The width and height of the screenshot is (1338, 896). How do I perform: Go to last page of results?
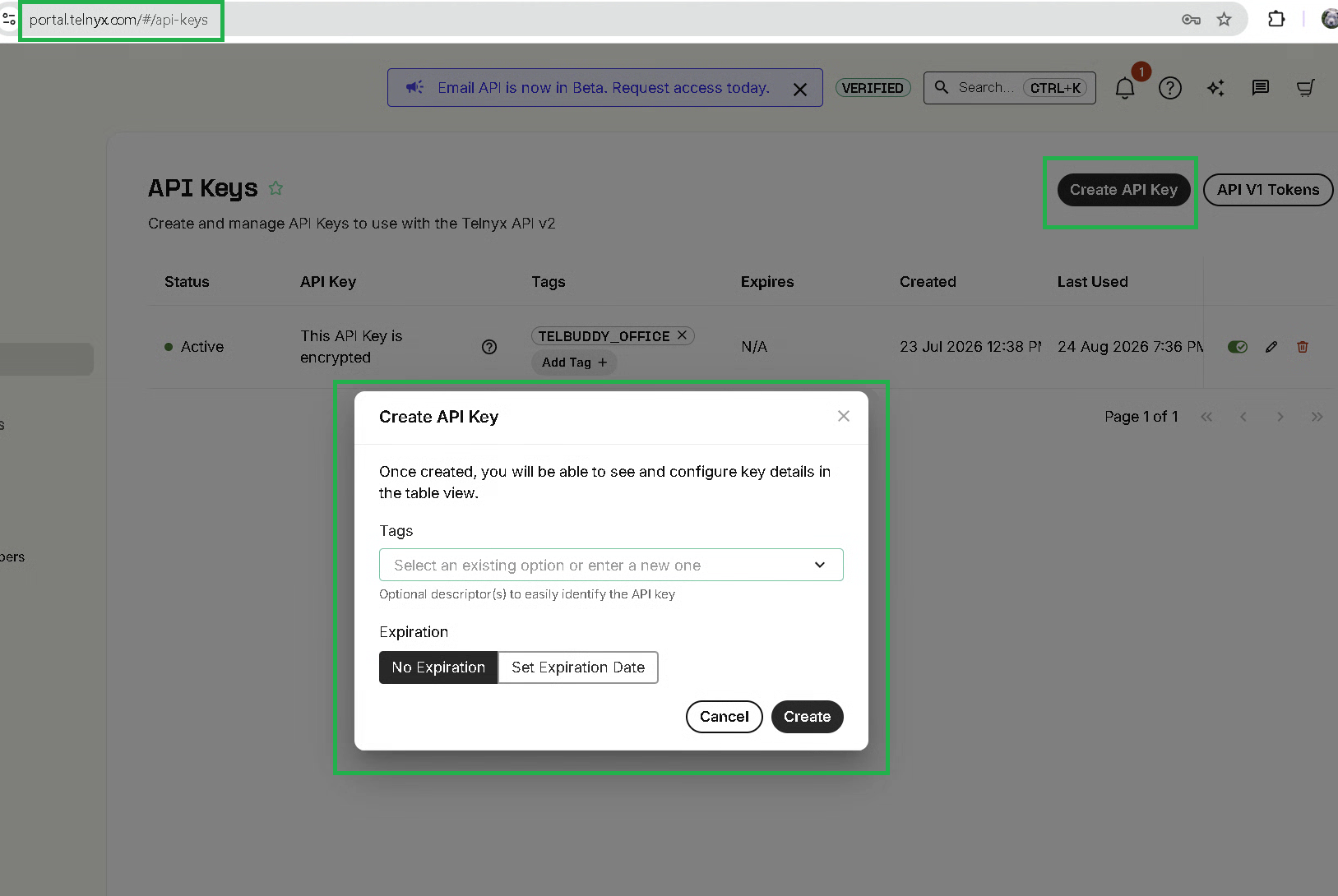[x=1317, y=417]
